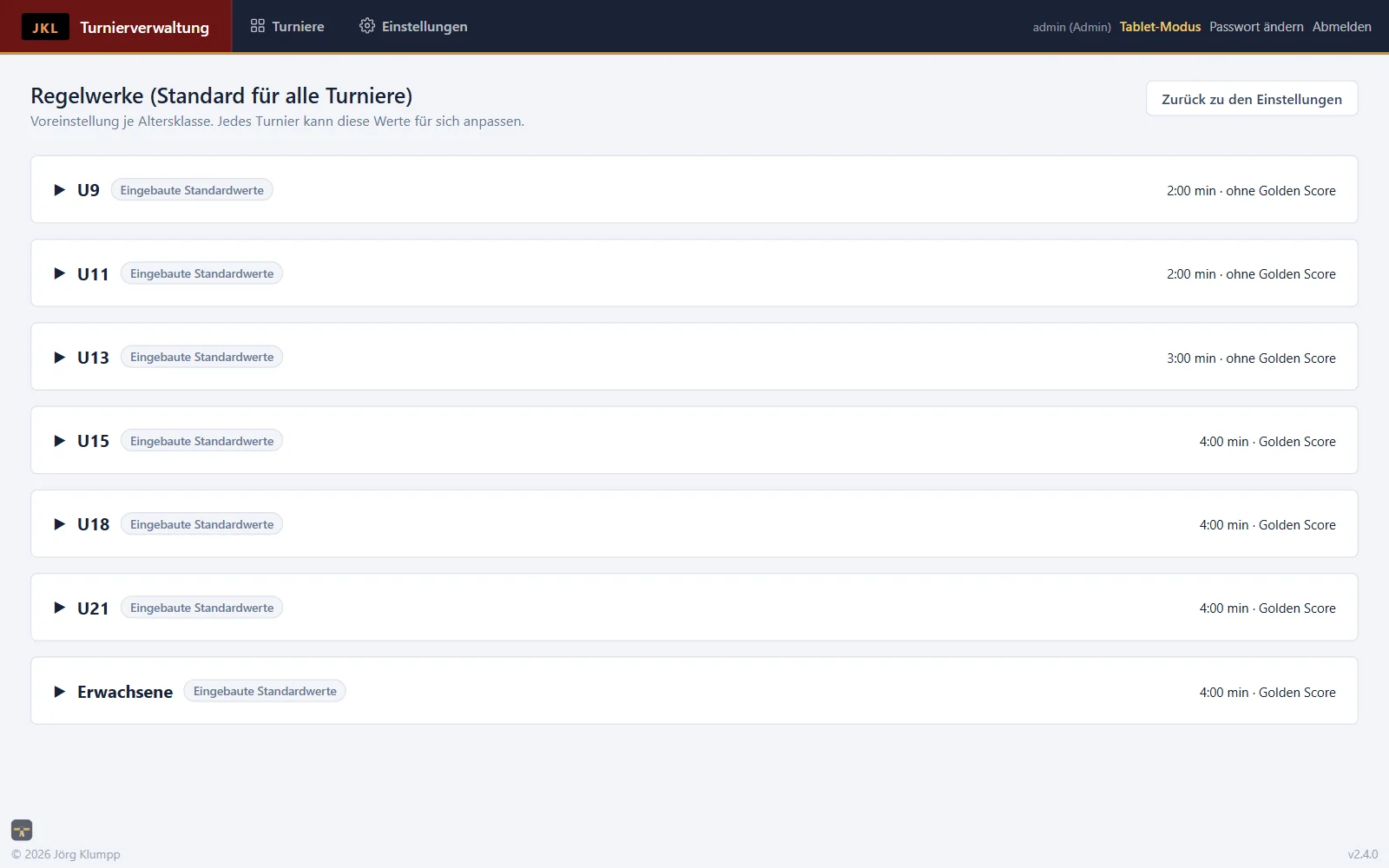Viewport: 1389px width, 868px height.
Task: Click U15 Eingebaute Standardwerte badge
Action: point(201,441)
